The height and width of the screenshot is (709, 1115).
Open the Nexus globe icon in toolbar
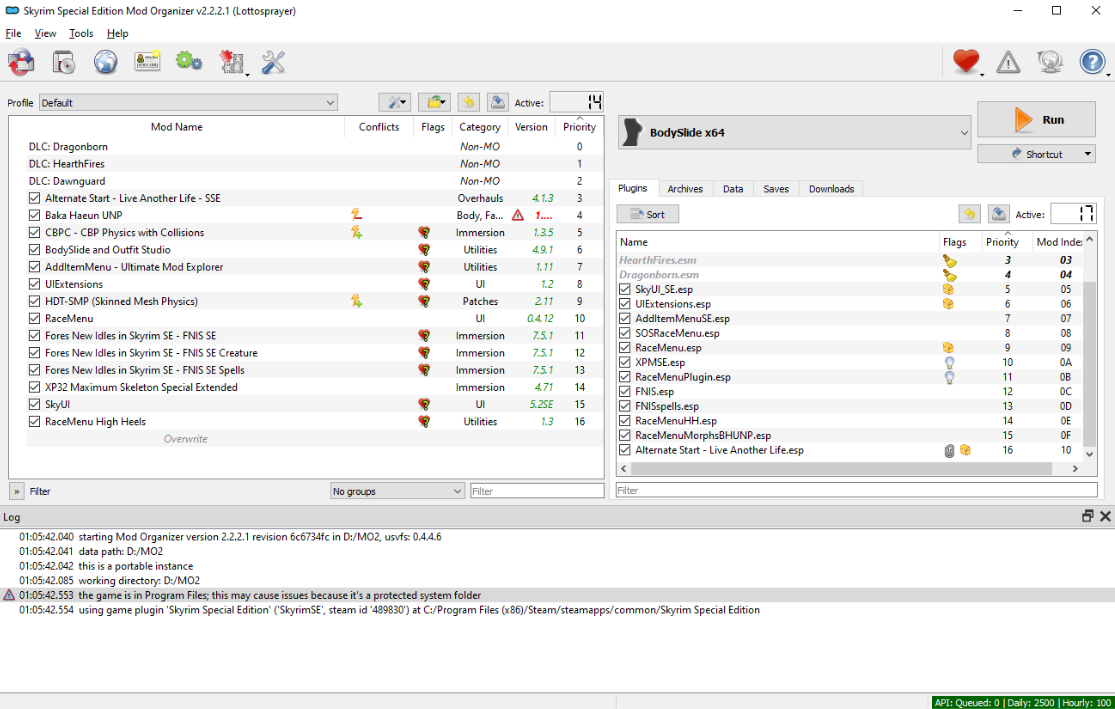105,63
